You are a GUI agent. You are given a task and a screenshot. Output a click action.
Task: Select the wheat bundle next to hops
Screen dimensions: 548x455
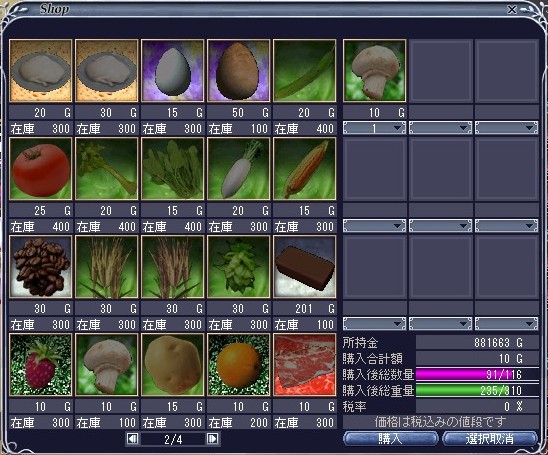(173, 267)
